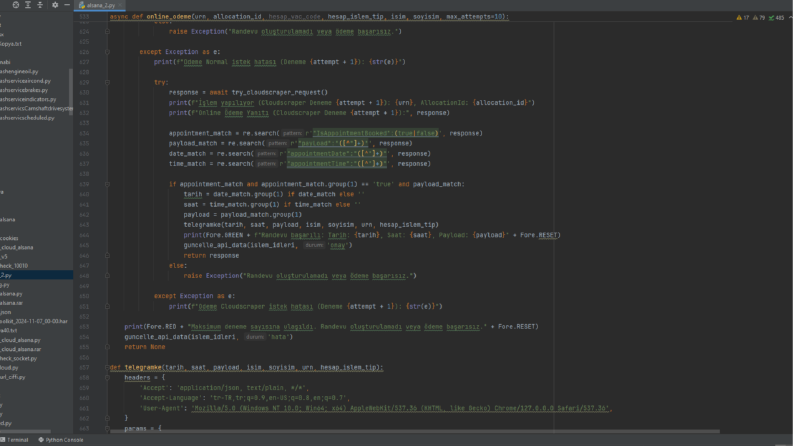
Task: Click 'Fore.RED' on line 653
Action: tap(161, 327)
